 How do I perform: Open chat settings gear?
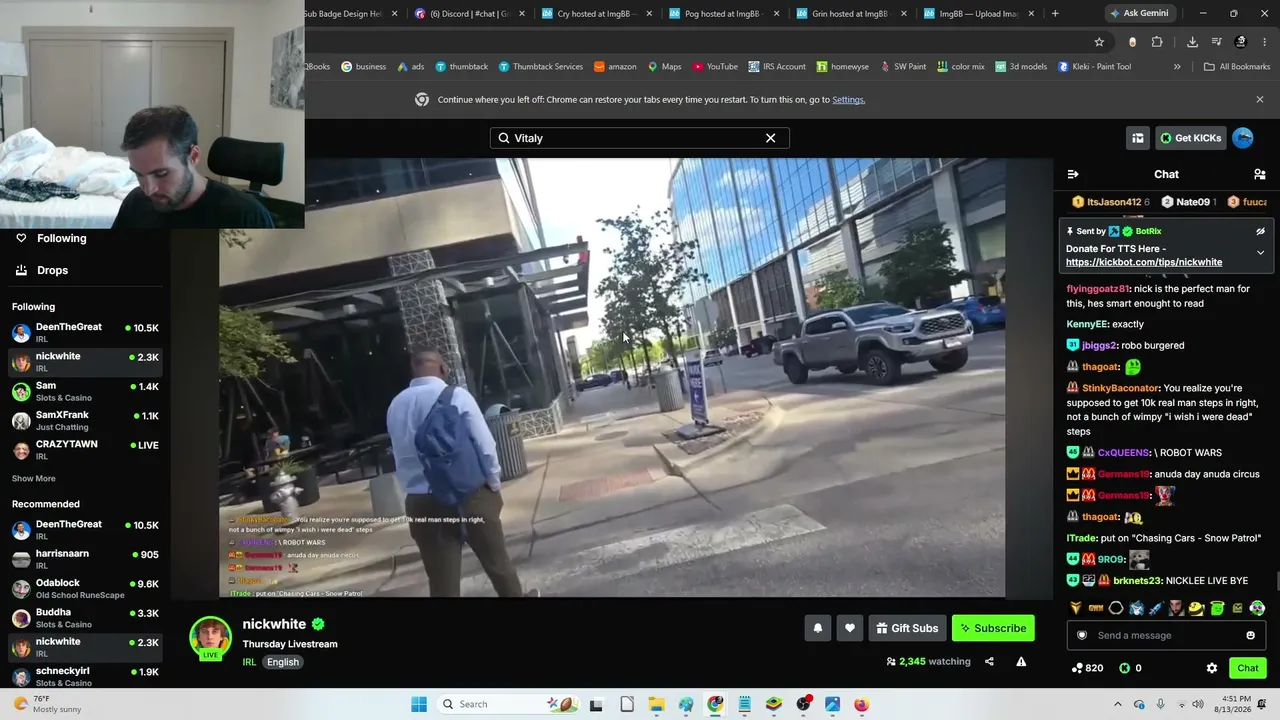(x=1212, y=668)
